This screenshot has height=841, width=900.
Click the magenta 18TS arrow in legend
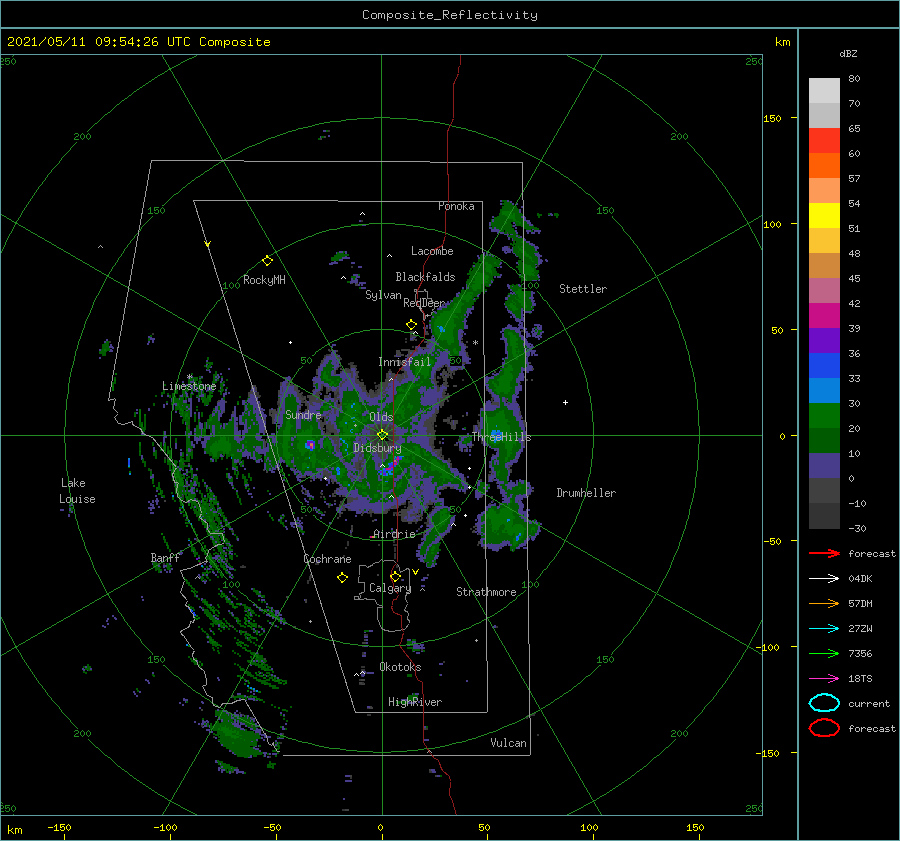(x=824, y=679)
